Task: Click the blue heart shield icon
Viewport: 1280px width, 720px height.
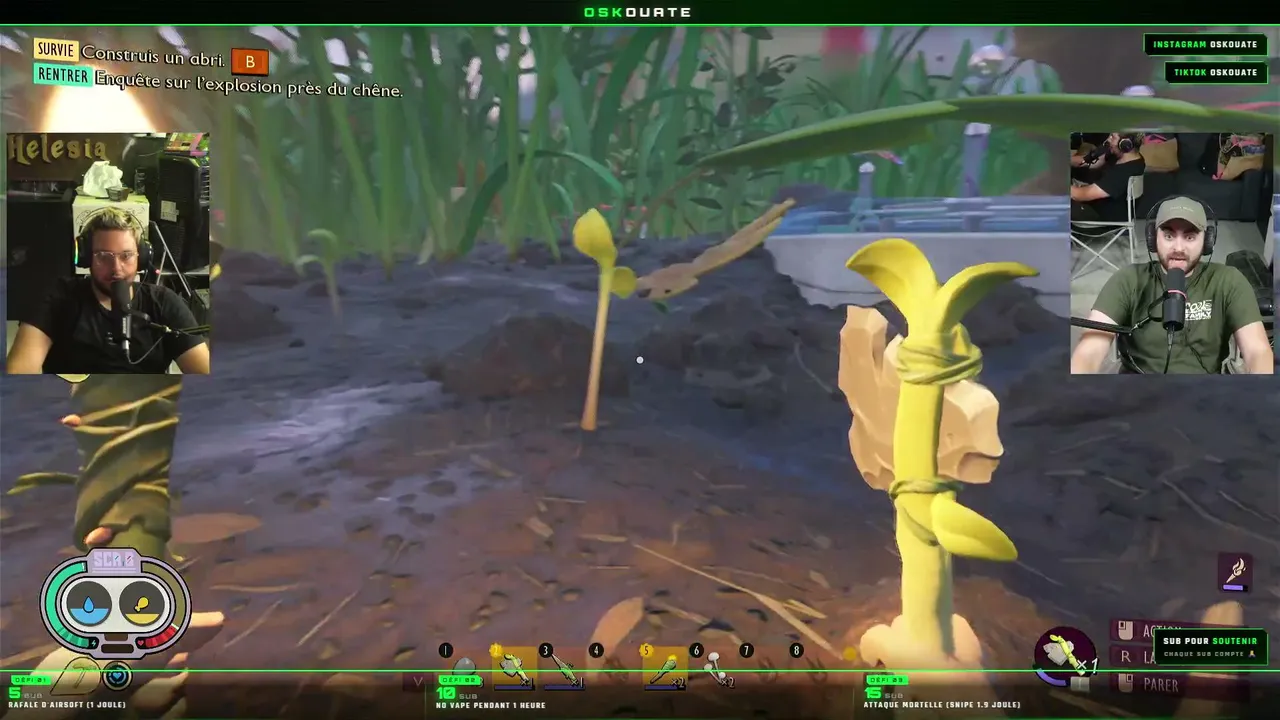Action: tap(117, 676)
